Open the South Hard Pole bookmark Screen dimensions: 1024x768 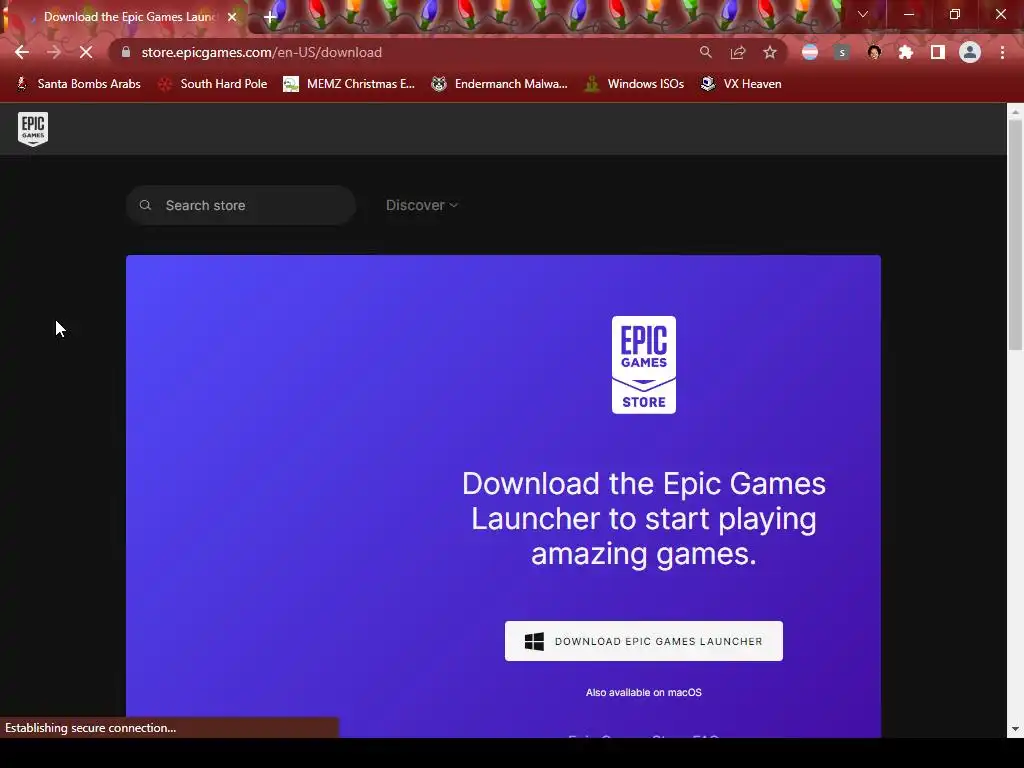coord(214,84)
